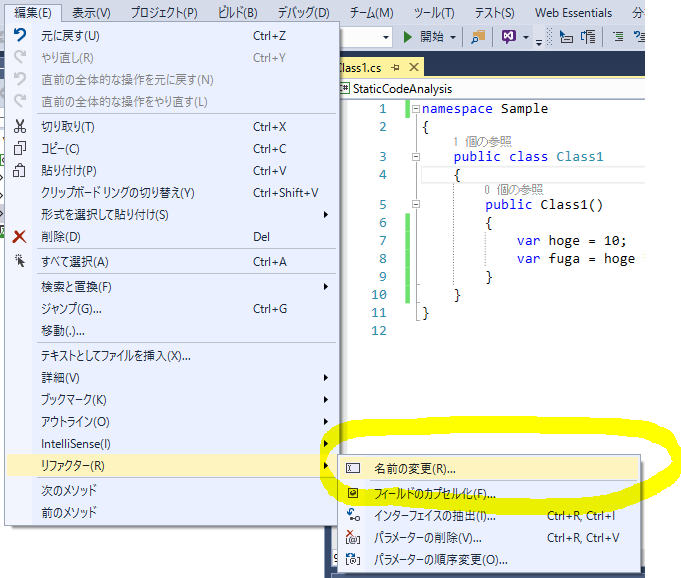Select クリップボード リングの切り替え(Y) entry
681x578 pixels.
(172, 192)
